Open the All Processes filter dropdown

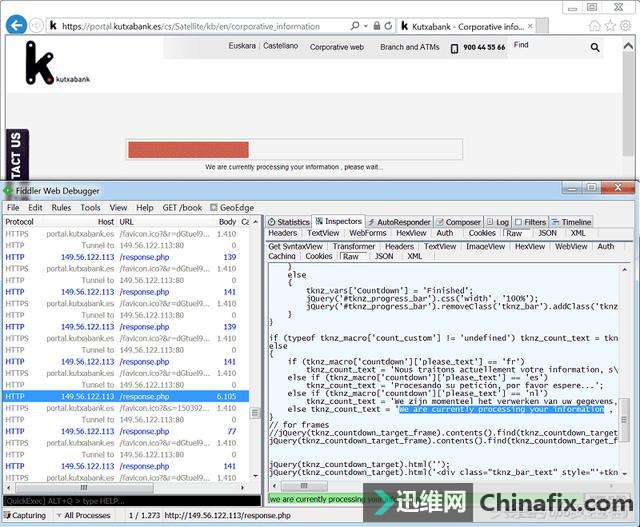coord(83,516)
